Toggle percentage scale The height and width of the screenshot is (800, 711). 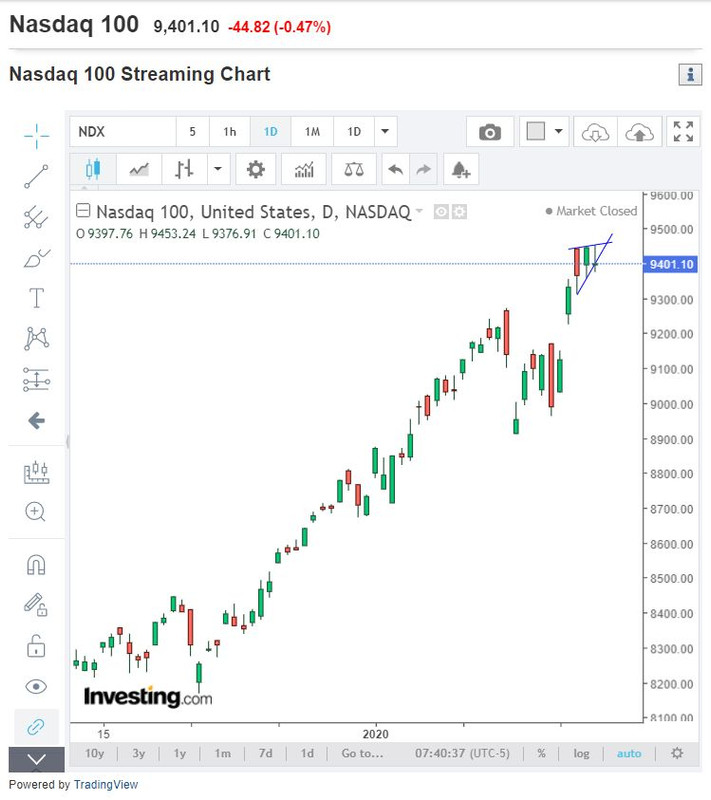[x=541, y=753]
